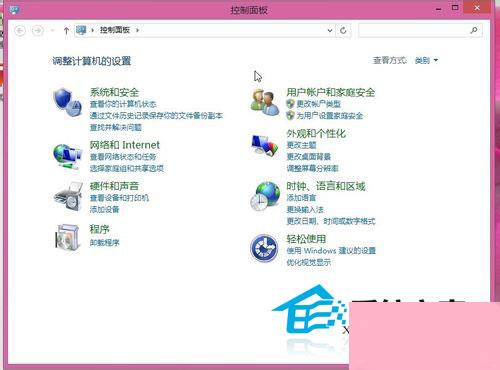Click 为用户设置家庭安全 link
Image resolution: width=500 pixels, height=370 pixels.
330,116
